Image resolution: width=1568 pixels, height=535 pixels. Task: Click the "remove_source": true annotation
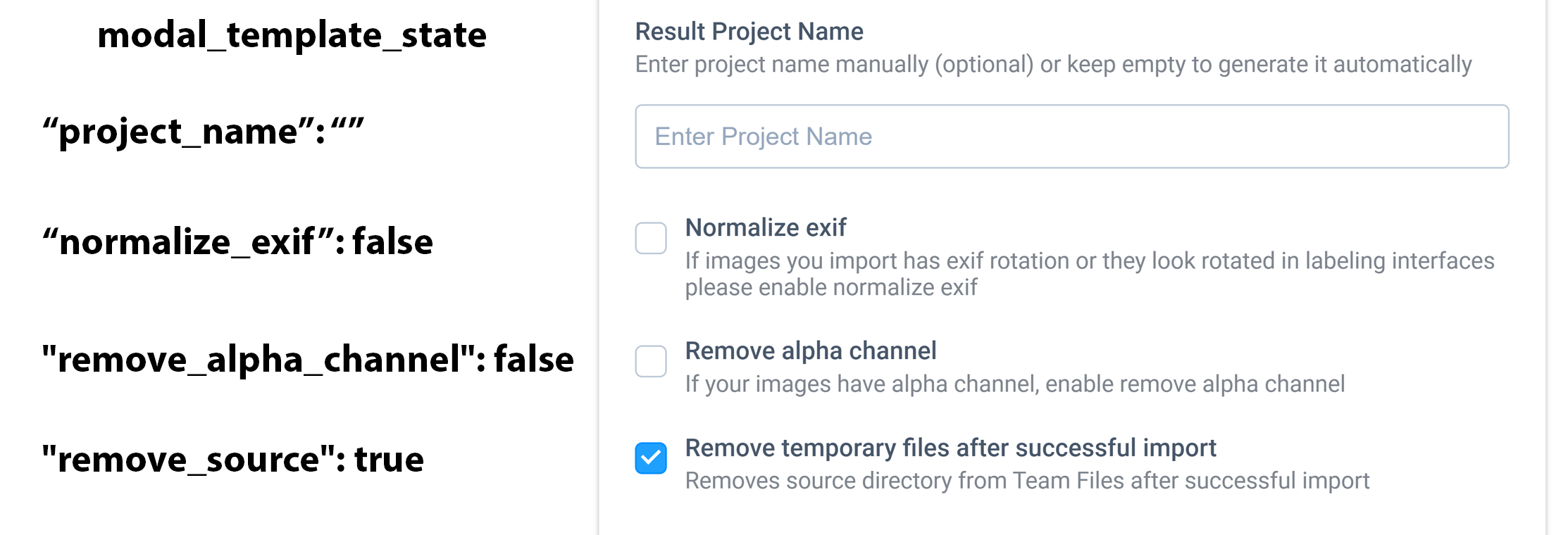232,459
